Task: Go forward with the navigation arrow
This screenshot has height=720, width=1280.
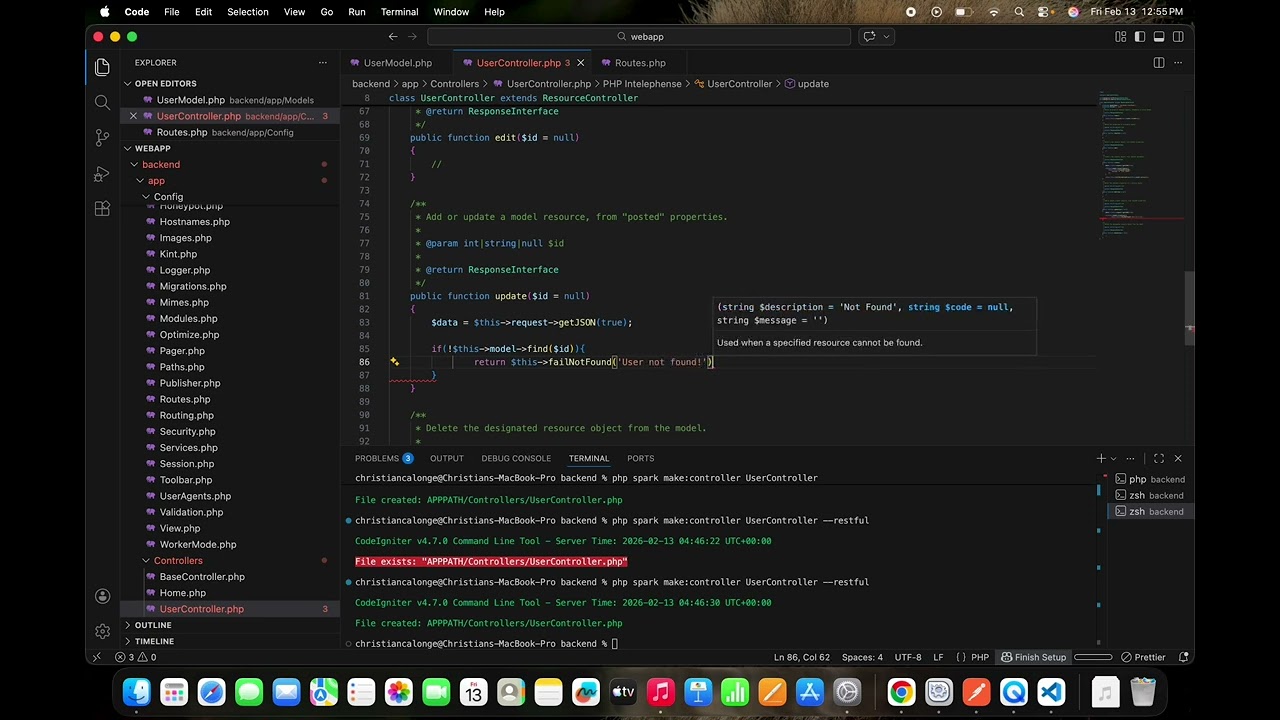Action: [x=414, y=37]
